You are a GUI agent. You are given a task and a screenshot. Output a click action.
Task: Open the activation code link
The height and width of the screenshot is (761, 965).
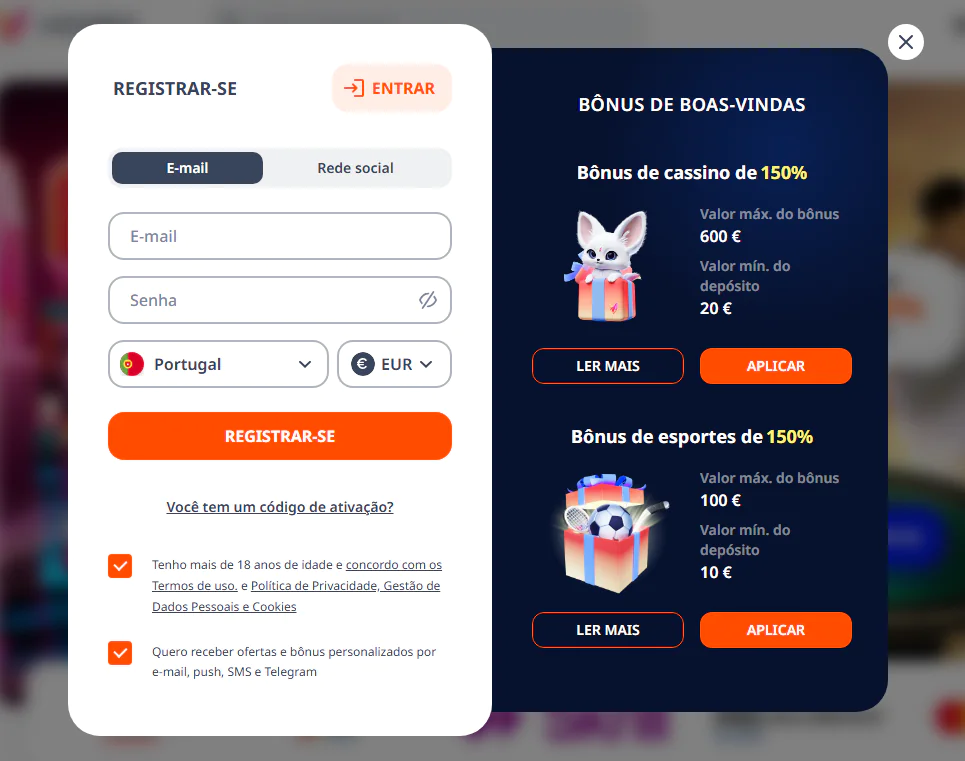coord(279,507)
